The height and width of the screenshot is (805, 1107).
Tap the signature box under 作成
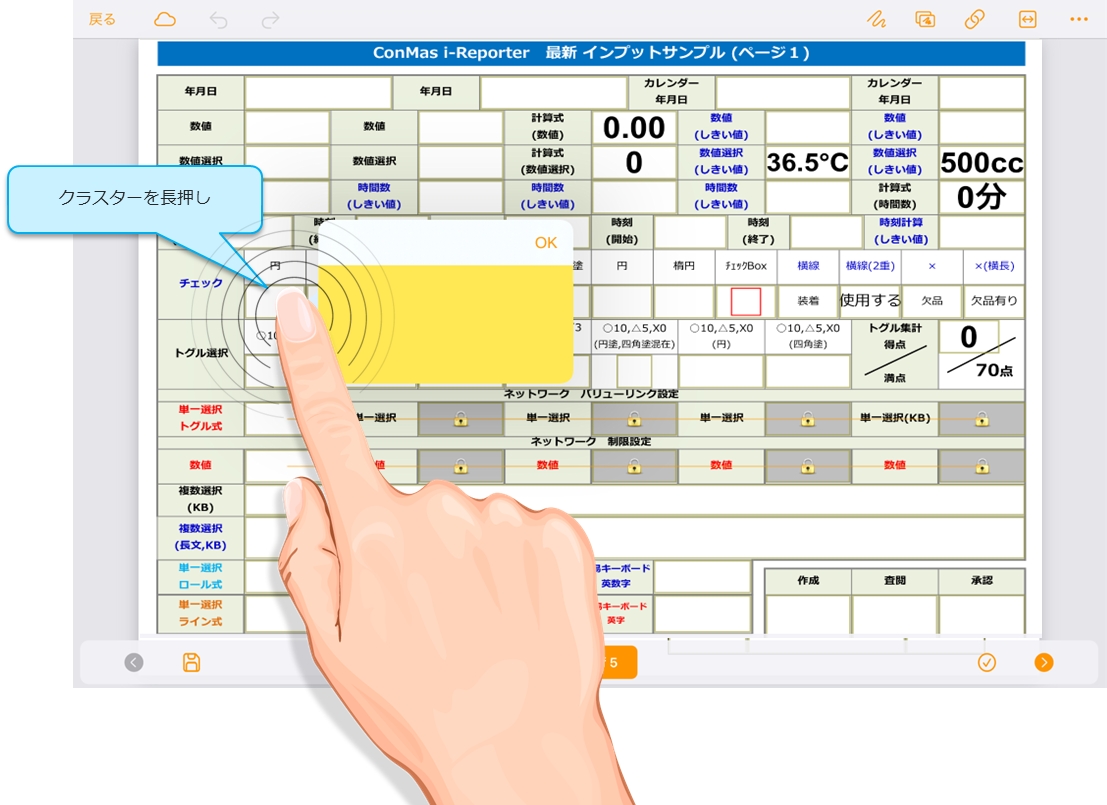(x=808, y=614)
